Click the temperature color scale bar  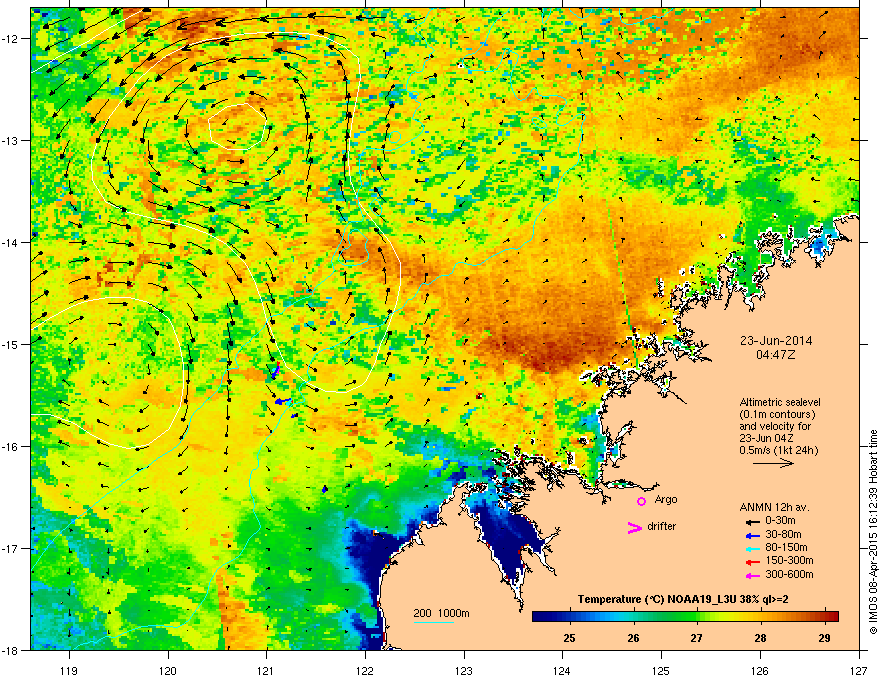tap(685, 616)
